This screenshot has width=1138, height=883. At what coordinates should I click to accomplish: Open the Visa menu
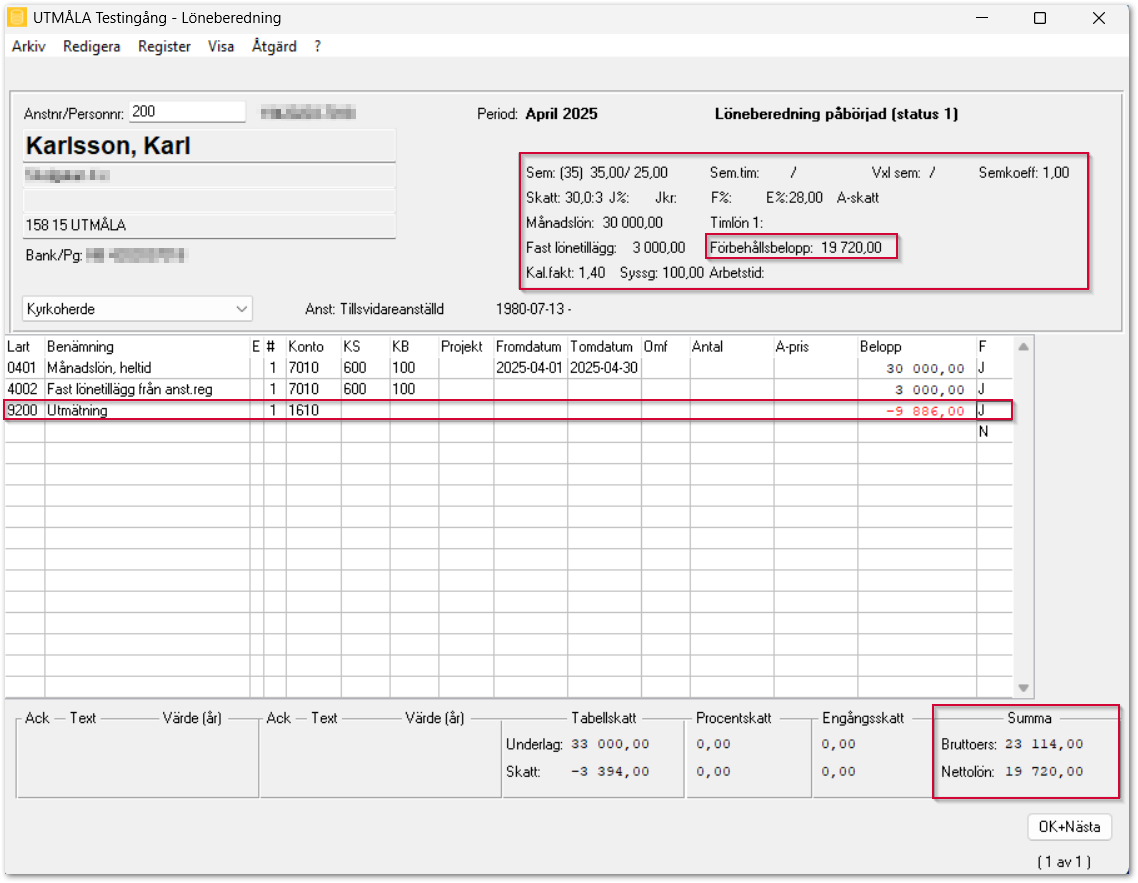(x=221, y=47)
